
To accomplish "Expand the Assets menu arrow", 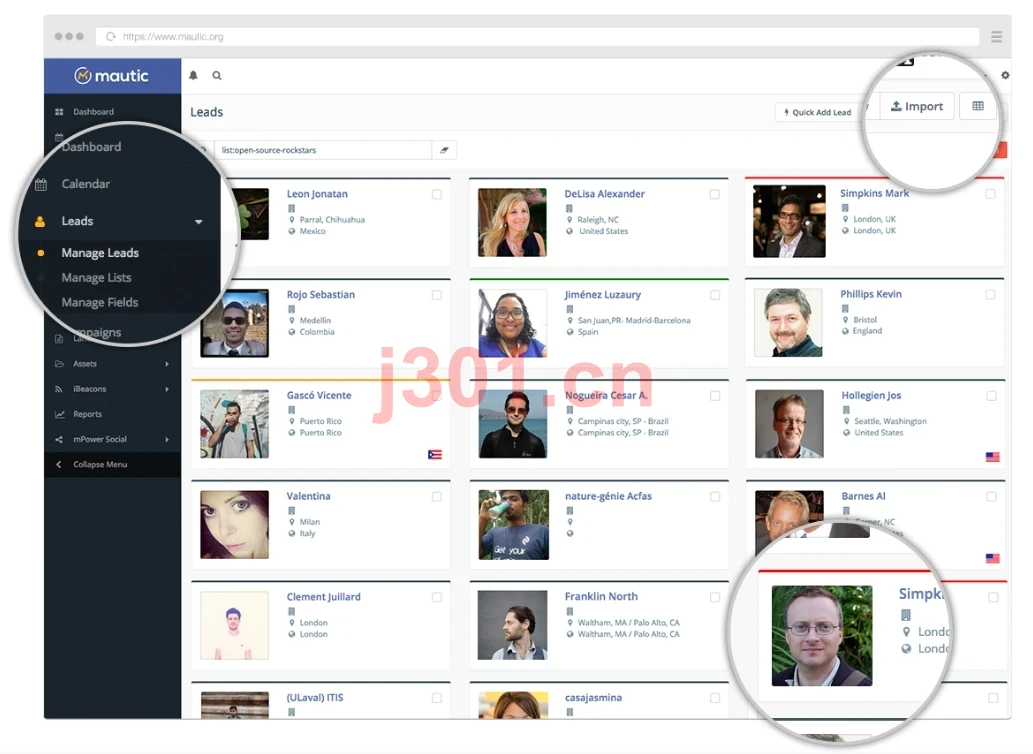I will (167, 364).
